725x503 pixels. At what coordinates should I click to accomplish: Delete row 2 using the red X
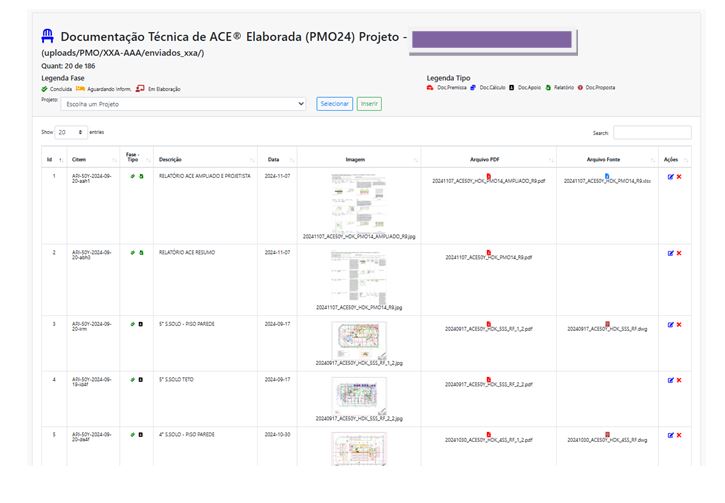click(679, 252)
